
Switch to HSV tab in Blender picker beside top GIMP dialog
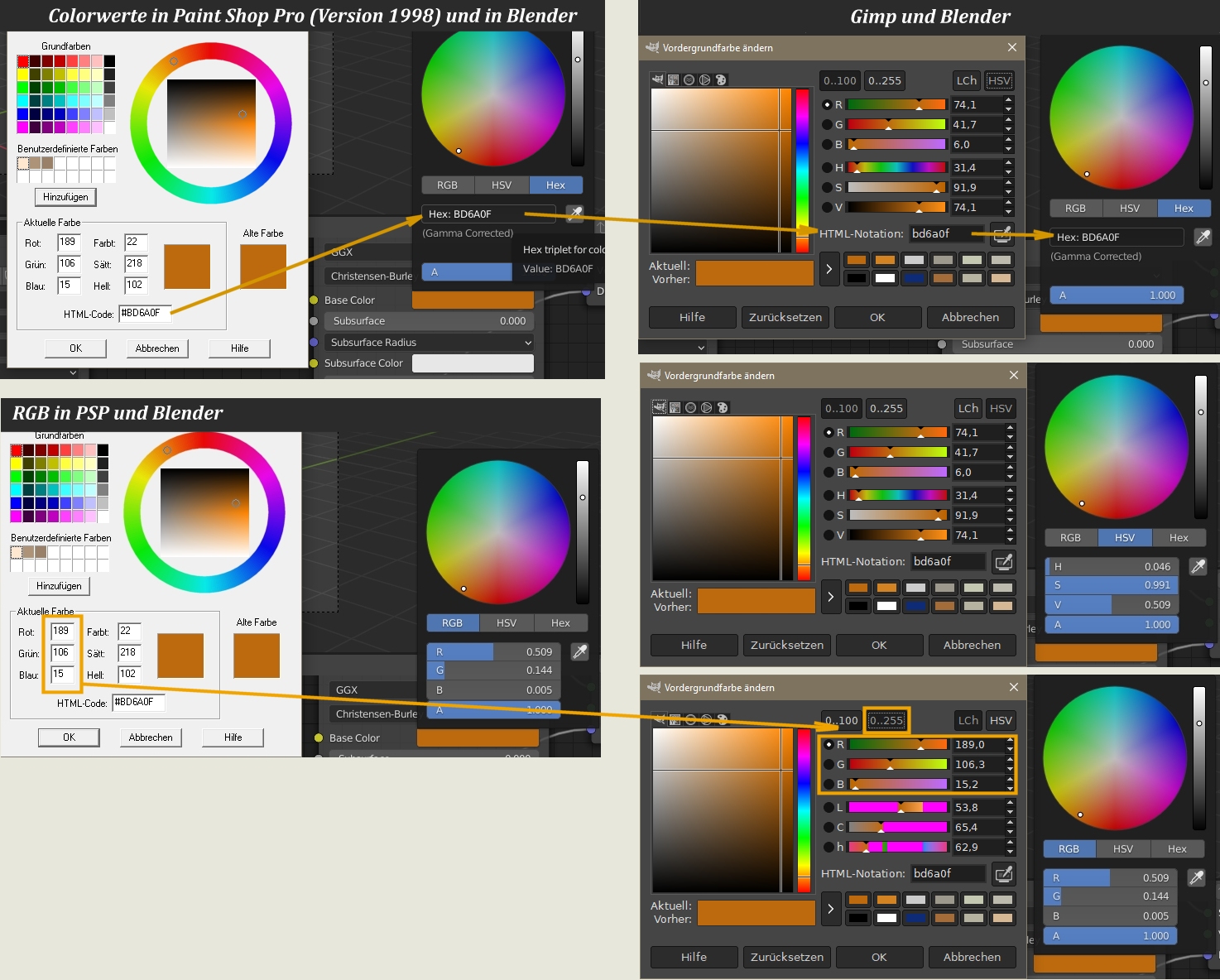click(x=1130, y=208)
